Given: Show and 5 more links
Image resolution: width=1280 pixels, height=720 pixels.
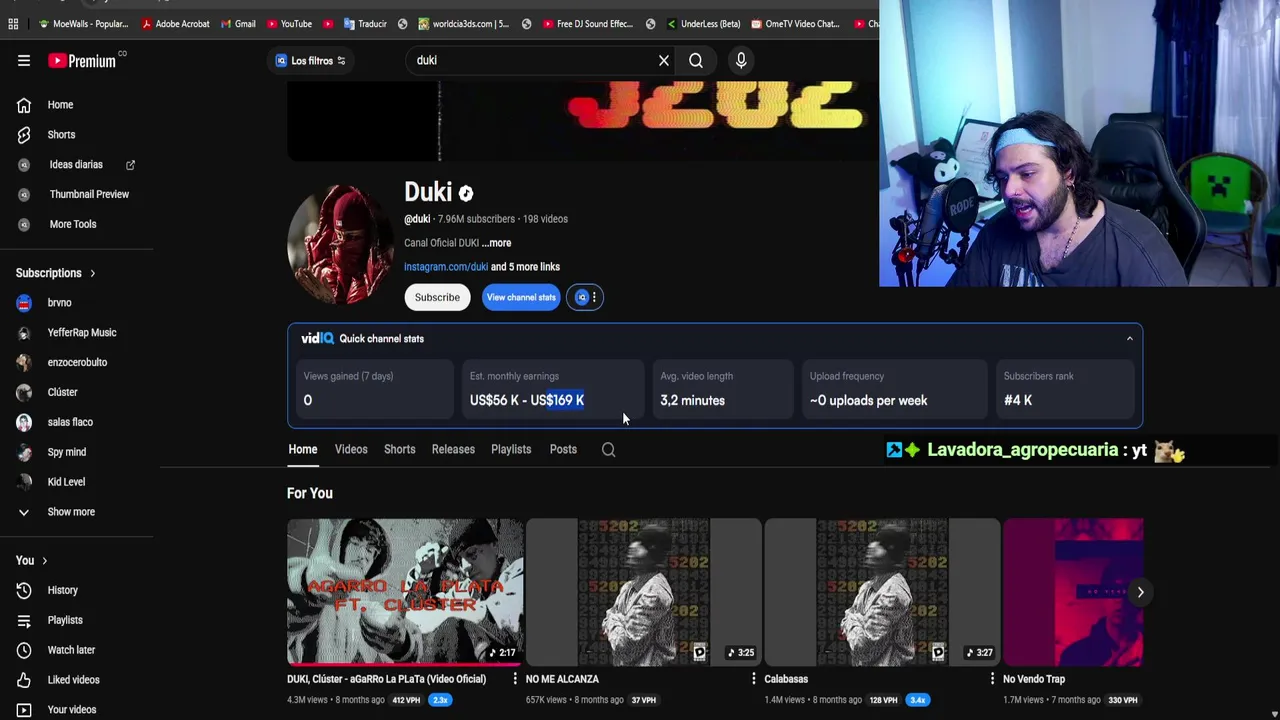Looking at the screenshot, I should tap(525, 267).
